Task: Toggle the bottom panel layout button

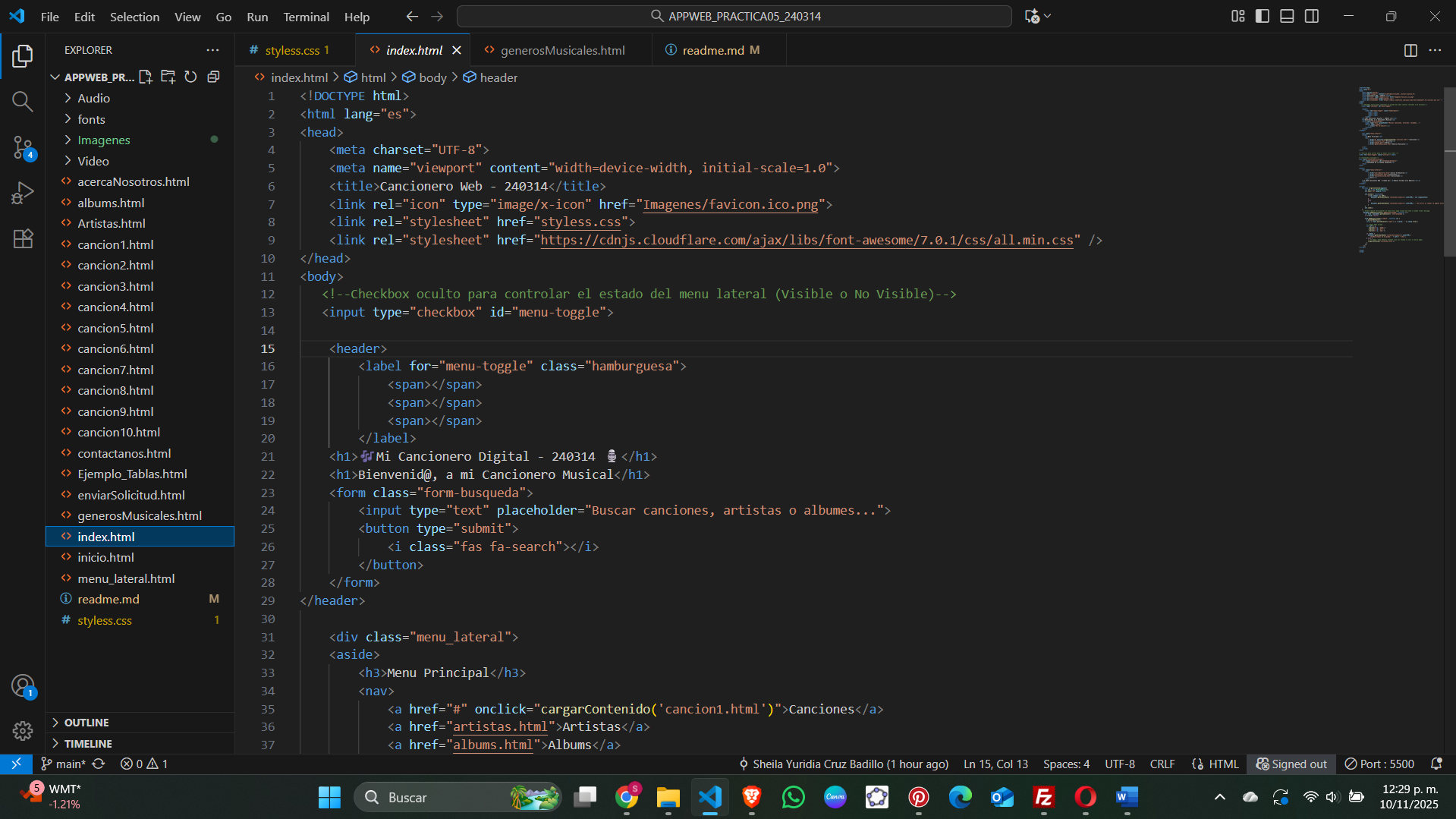Action: pos(1287,16)
